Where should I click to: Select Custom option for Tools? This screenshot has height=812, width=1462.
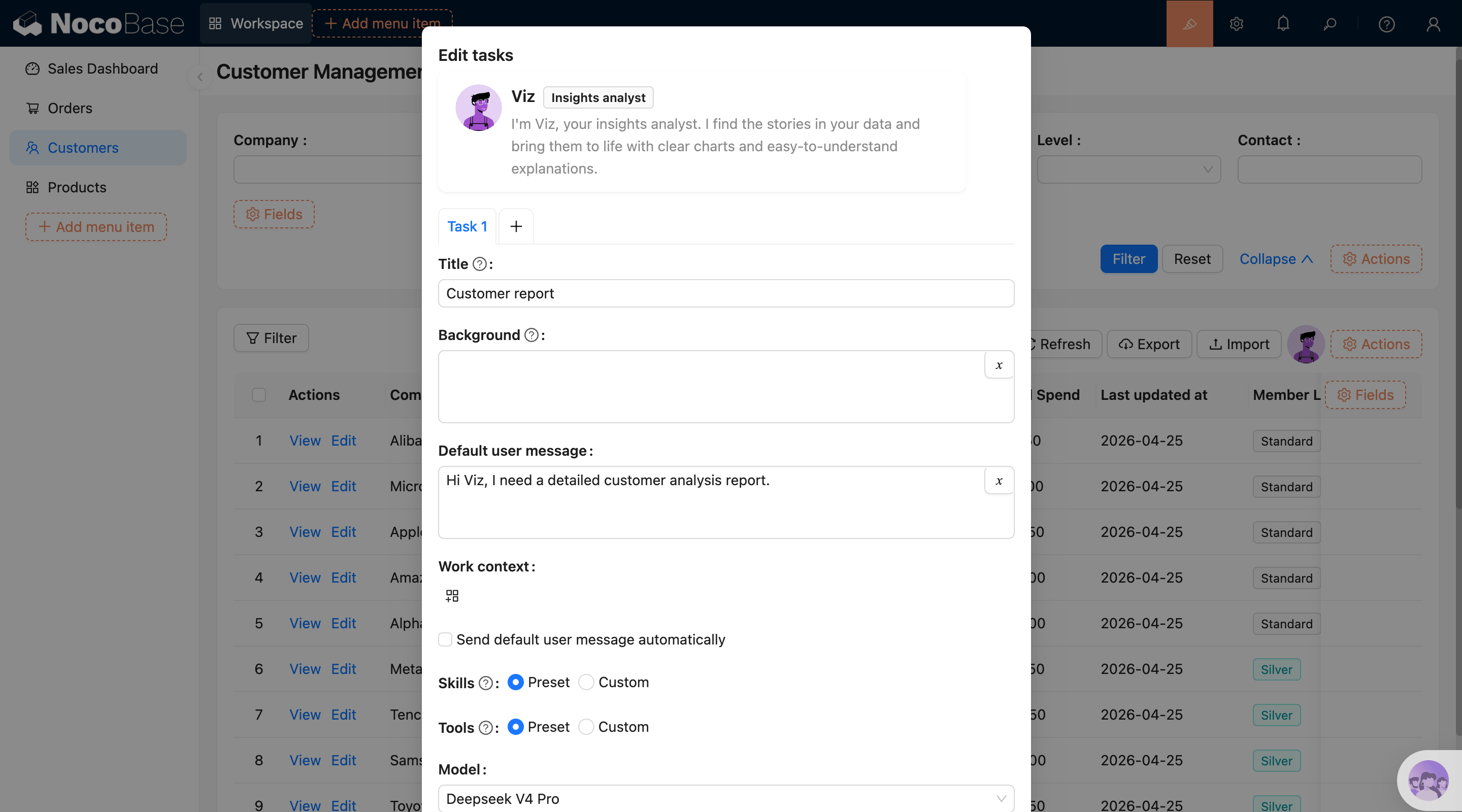pos(586,727)
